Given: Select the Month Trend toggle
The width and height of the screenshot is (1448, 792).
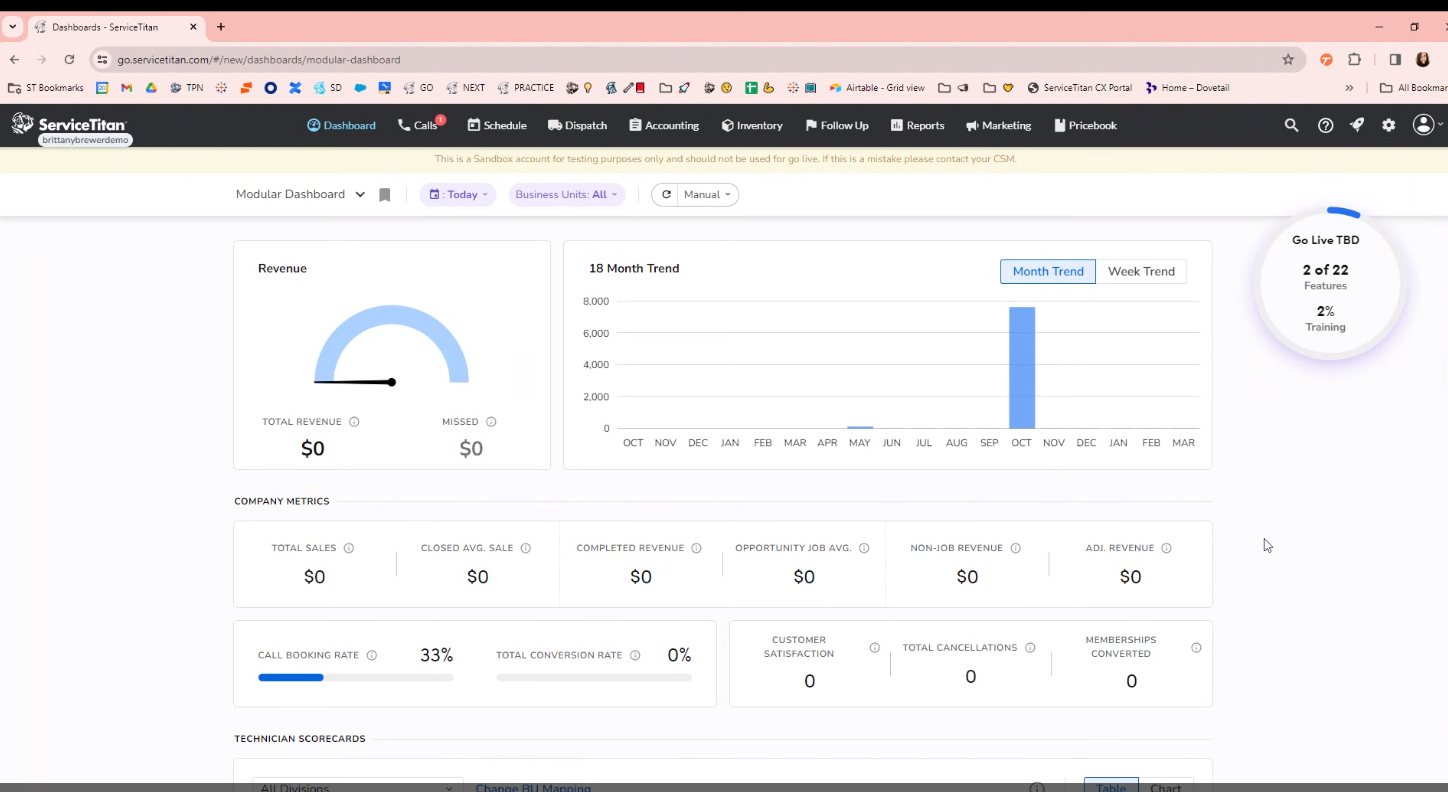Looking at the screenshot, I should (x=1048, y=271).
